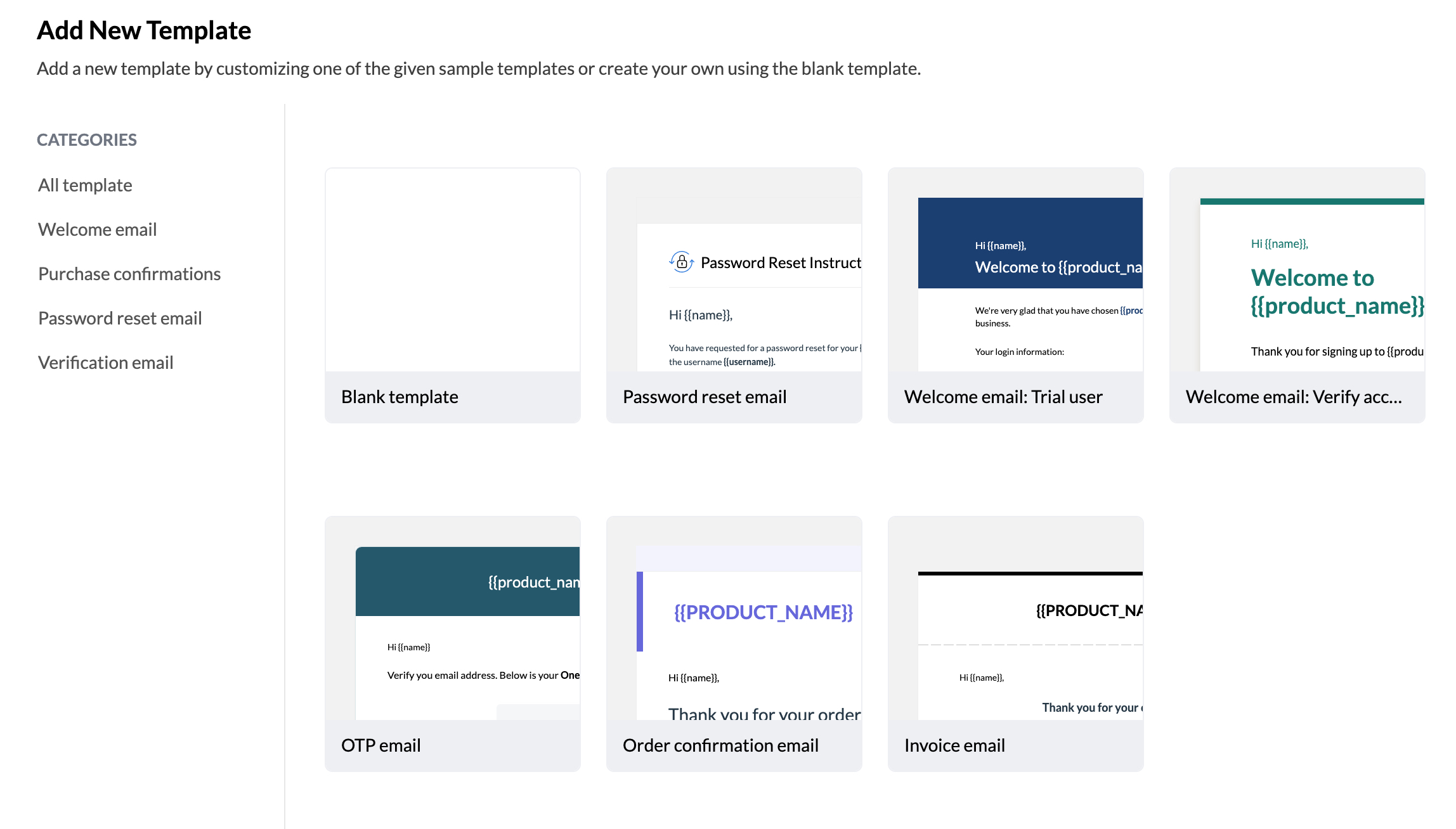
Task: Toggle Welcome email Trial user selection
Action: 1016,295
